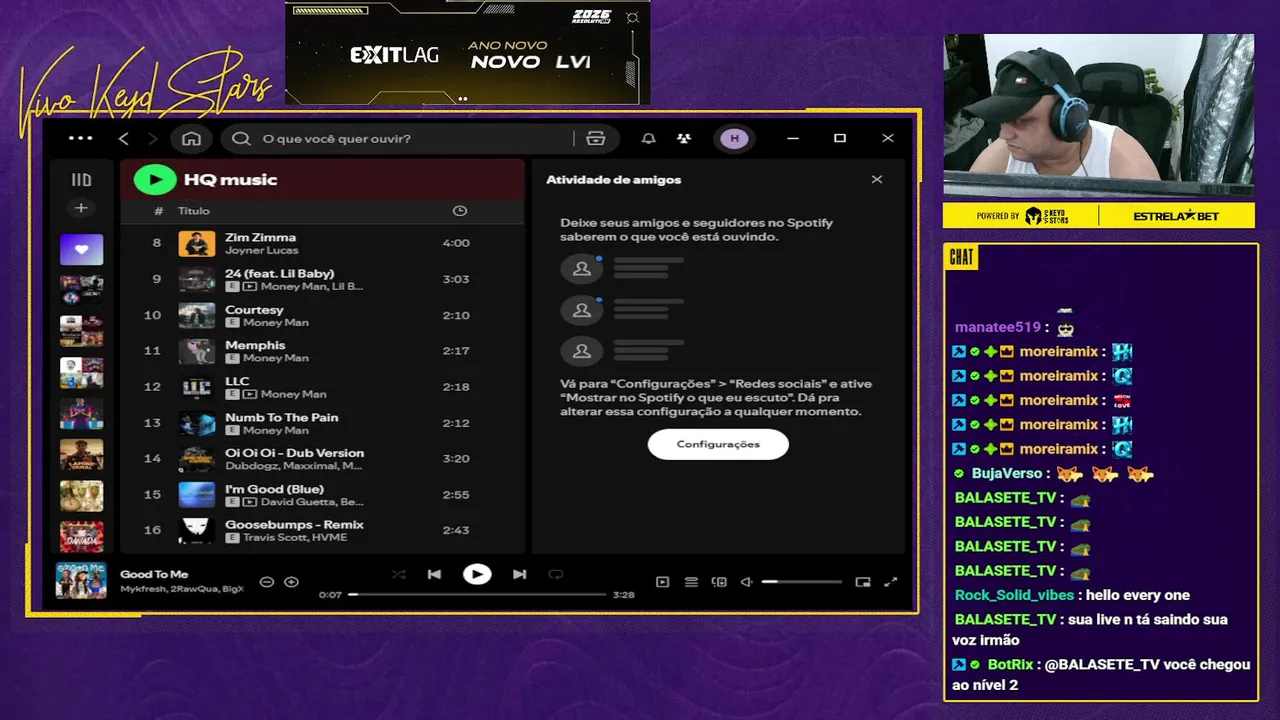1280x720 pixels.
Task: Toggle the queue panel
Action: point(691,582)
